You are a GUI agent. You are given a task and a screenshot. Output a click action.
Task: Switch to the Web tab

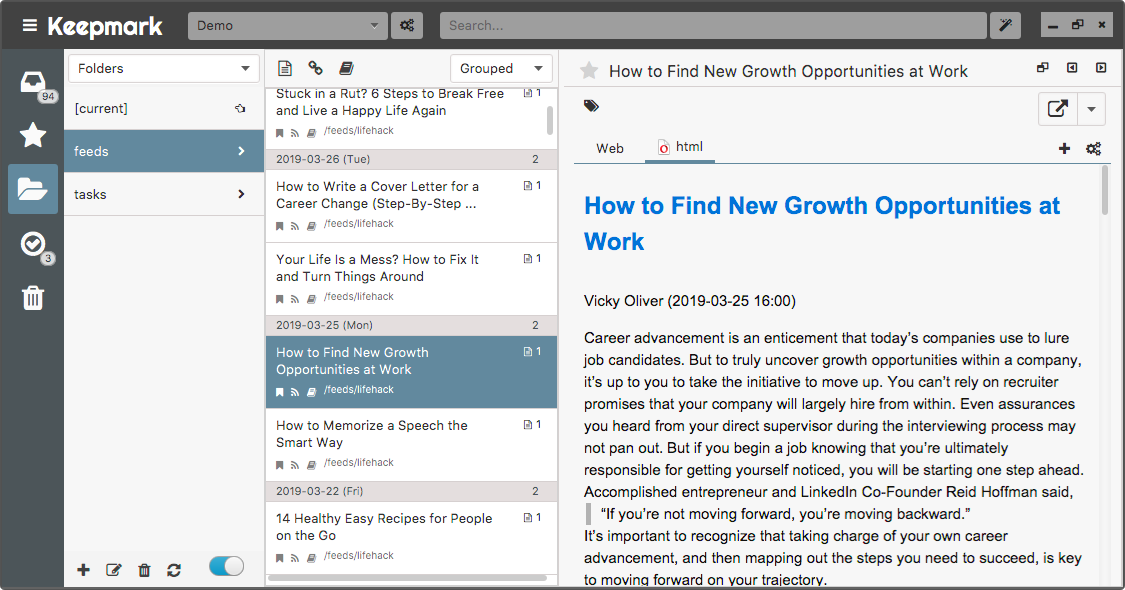610,149
